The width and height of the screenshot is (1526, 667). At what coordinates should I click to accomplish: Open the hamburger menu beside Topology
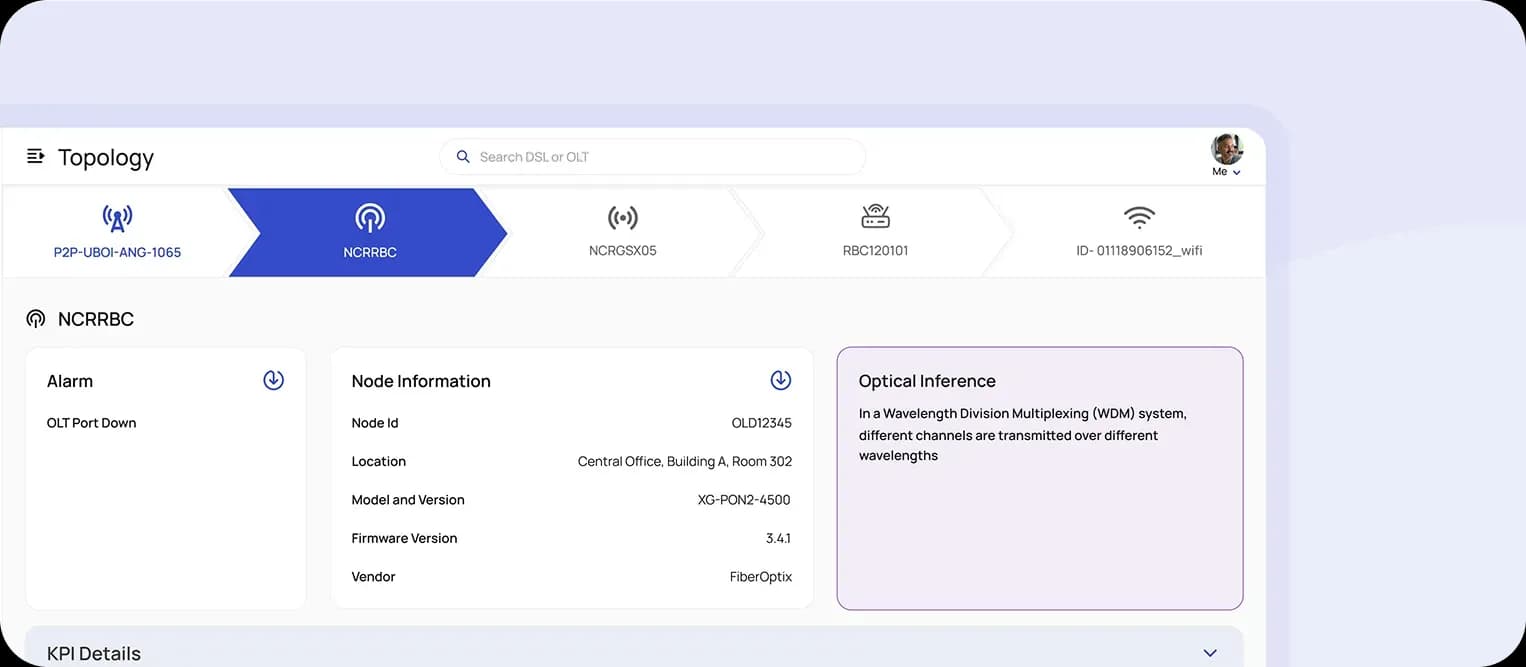click(35, 156)
